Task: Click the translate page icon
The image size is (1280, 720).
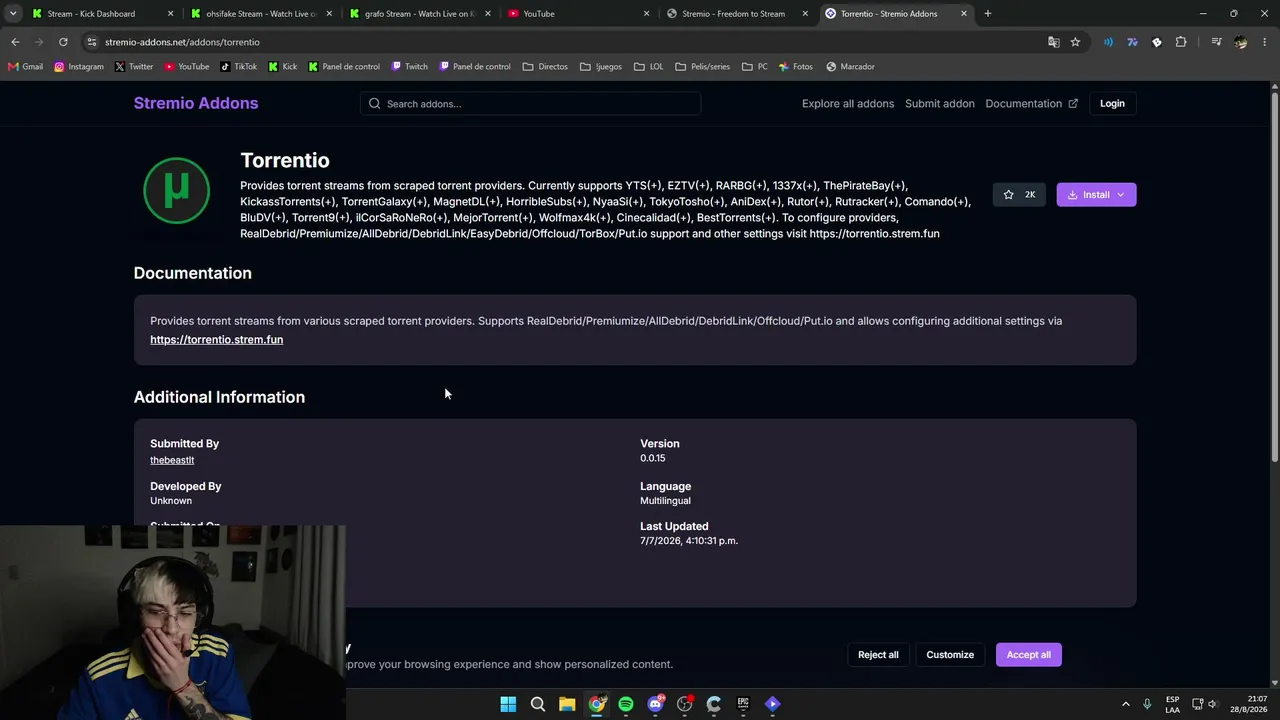Action: coord(1053,42)
